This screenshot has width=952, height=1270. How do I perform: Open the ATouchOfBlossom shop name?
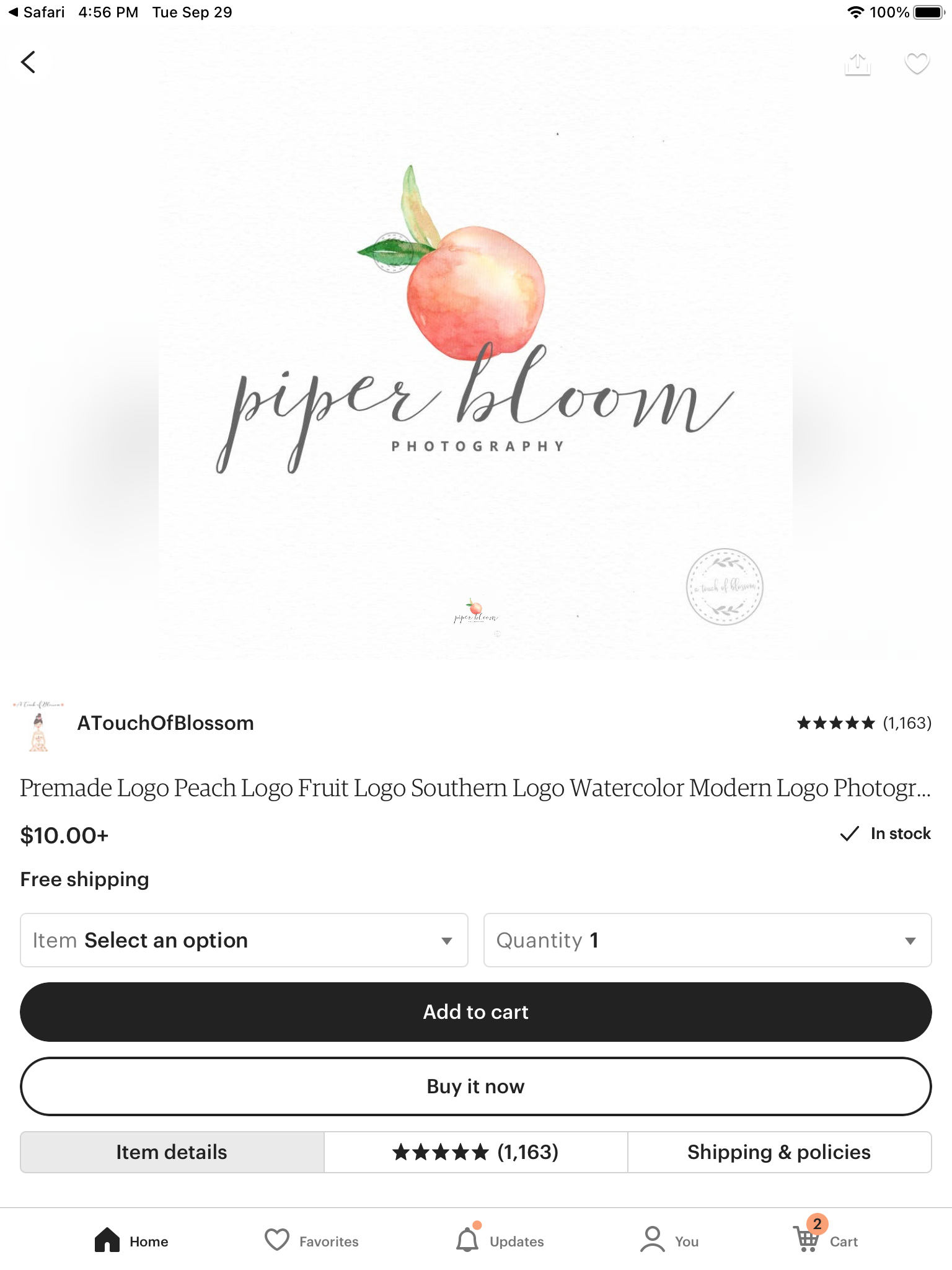point(165,723)
